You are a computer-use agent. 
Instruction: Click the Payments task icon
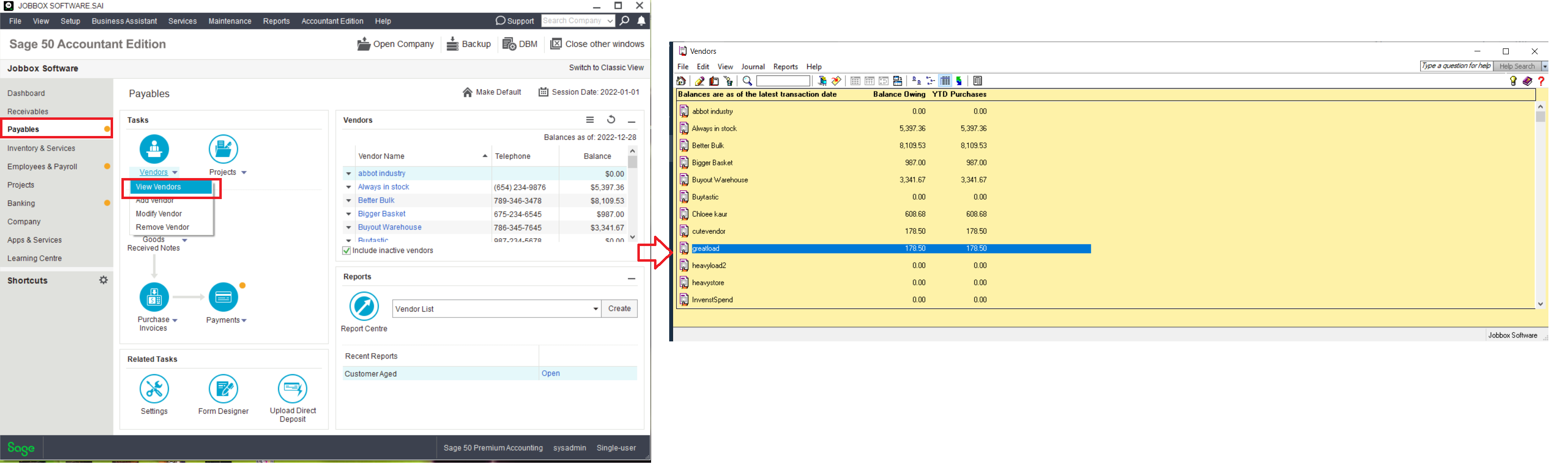pos(223,297)
